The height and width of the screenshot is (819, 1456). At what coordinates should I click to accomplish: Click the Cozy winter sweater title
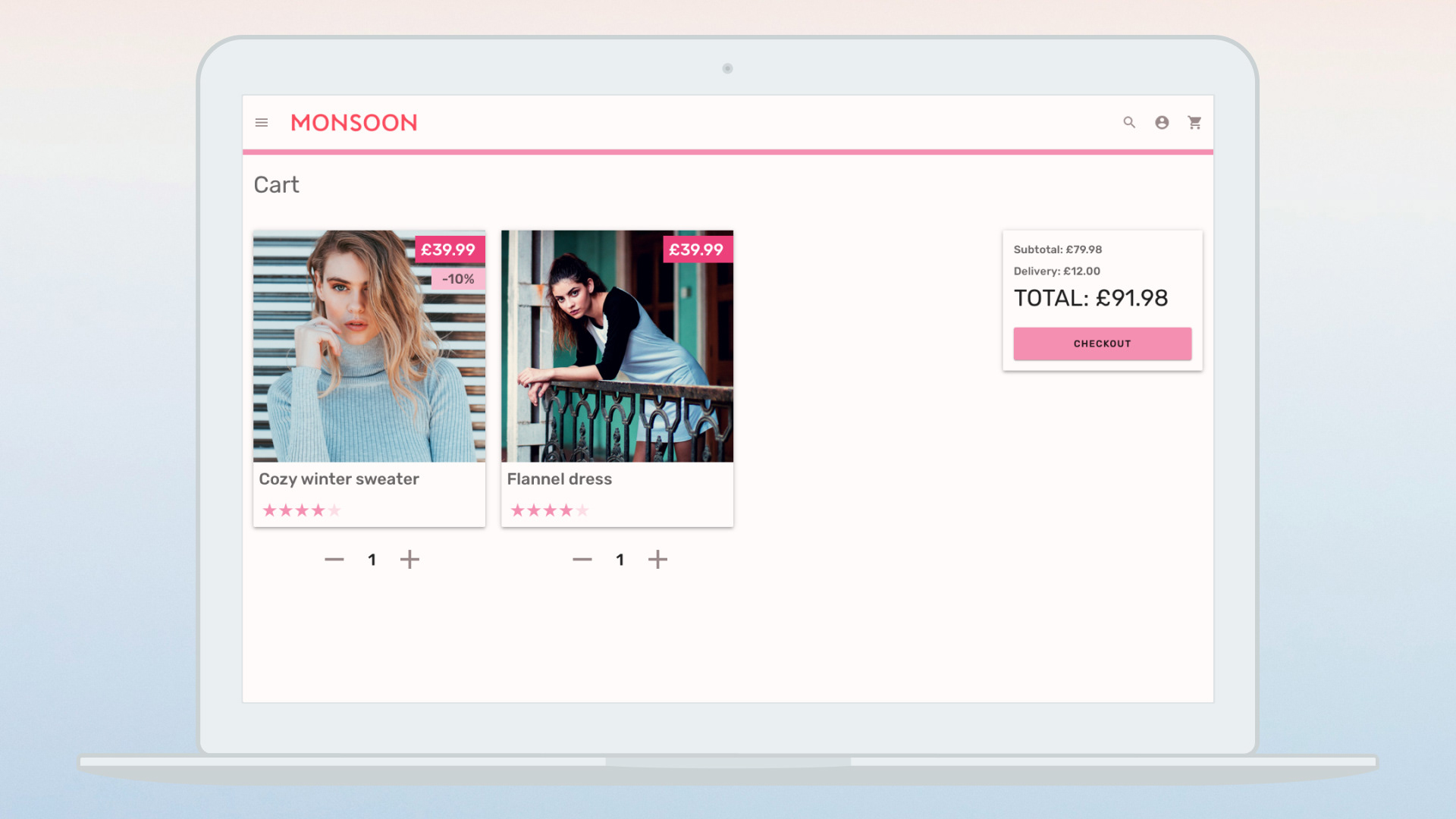point(339,479)
